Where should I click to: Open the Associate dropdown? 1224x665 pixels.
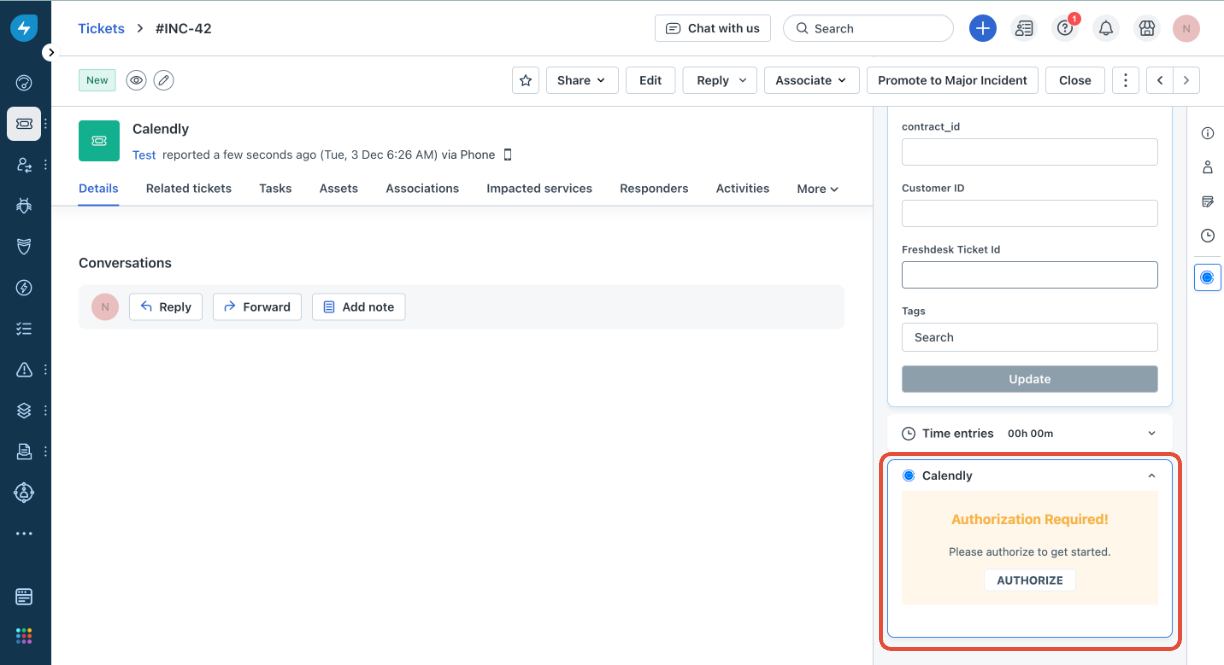pyautogui.click(x=812, y=80)
